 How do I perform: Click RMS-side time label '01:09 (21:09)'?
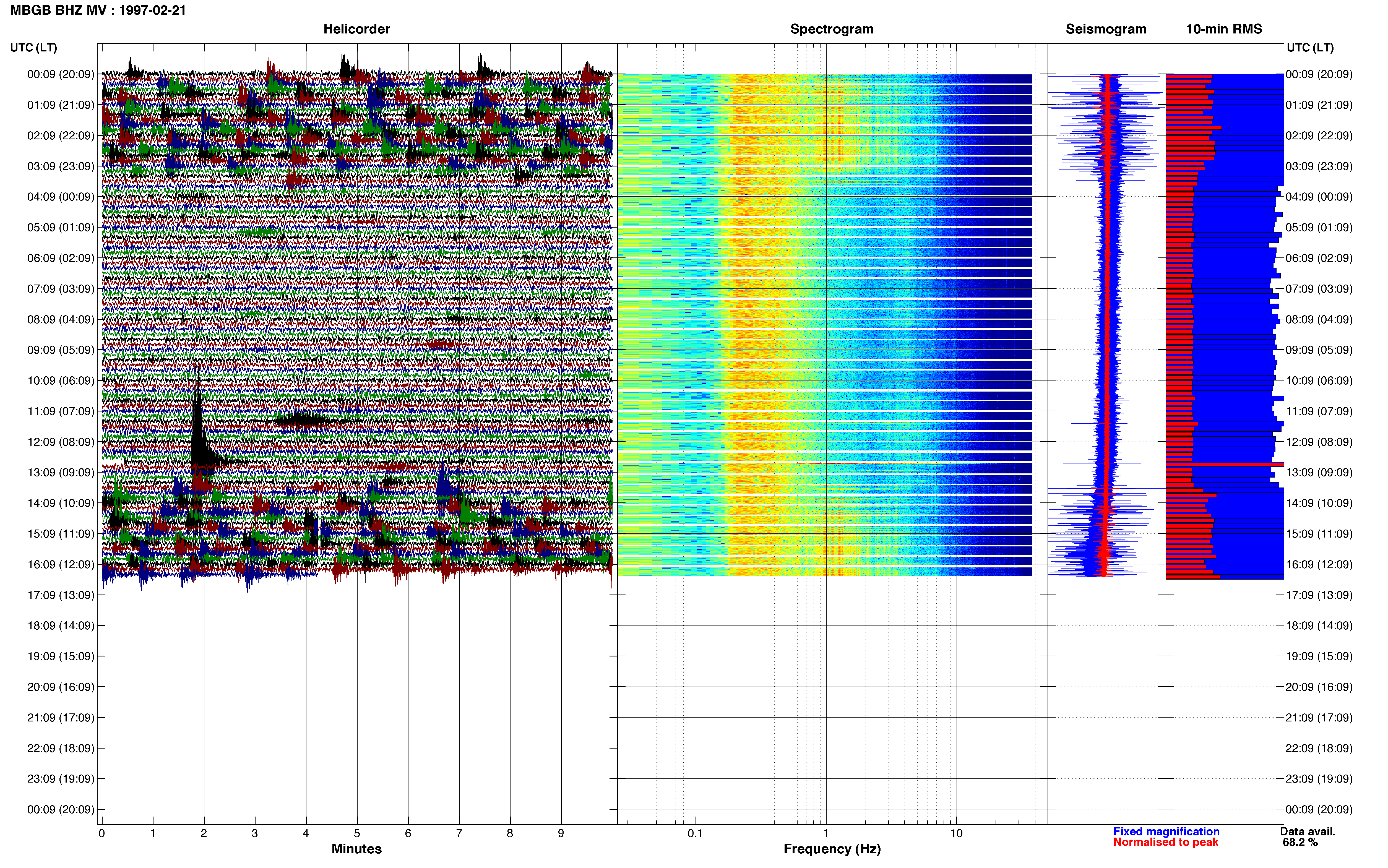tap(1319, 105)
